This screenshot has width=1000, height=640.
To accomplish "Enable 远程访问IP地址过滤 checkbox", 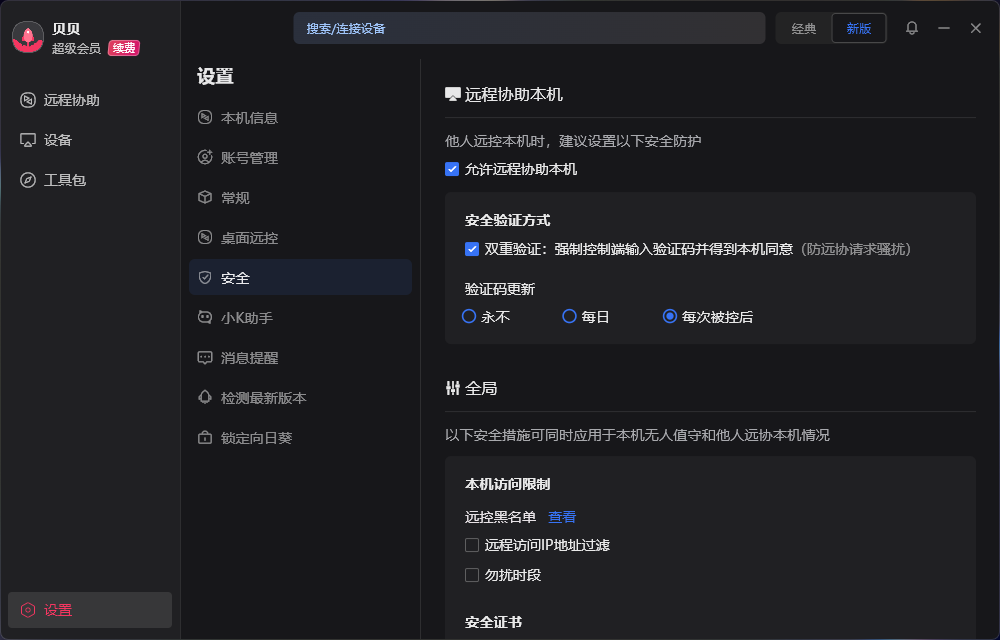I will coord(472,545).
